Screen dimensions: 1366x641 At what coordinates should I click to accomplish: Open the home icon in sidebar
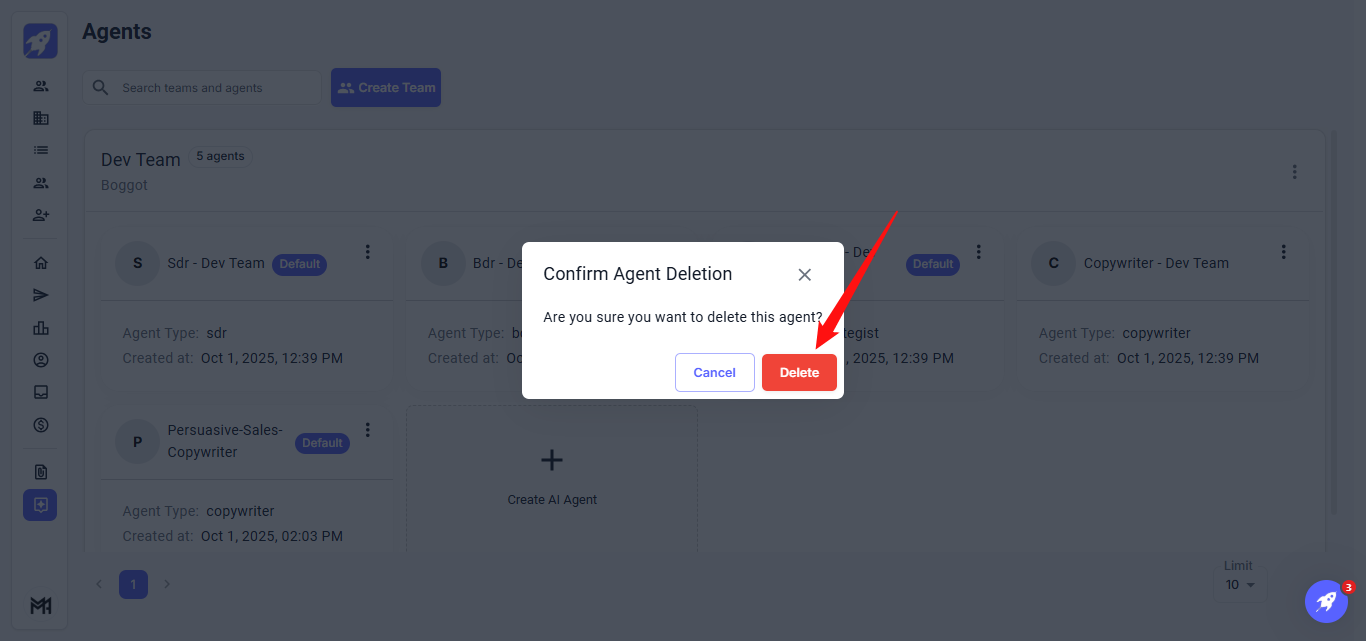pos(41,263)
